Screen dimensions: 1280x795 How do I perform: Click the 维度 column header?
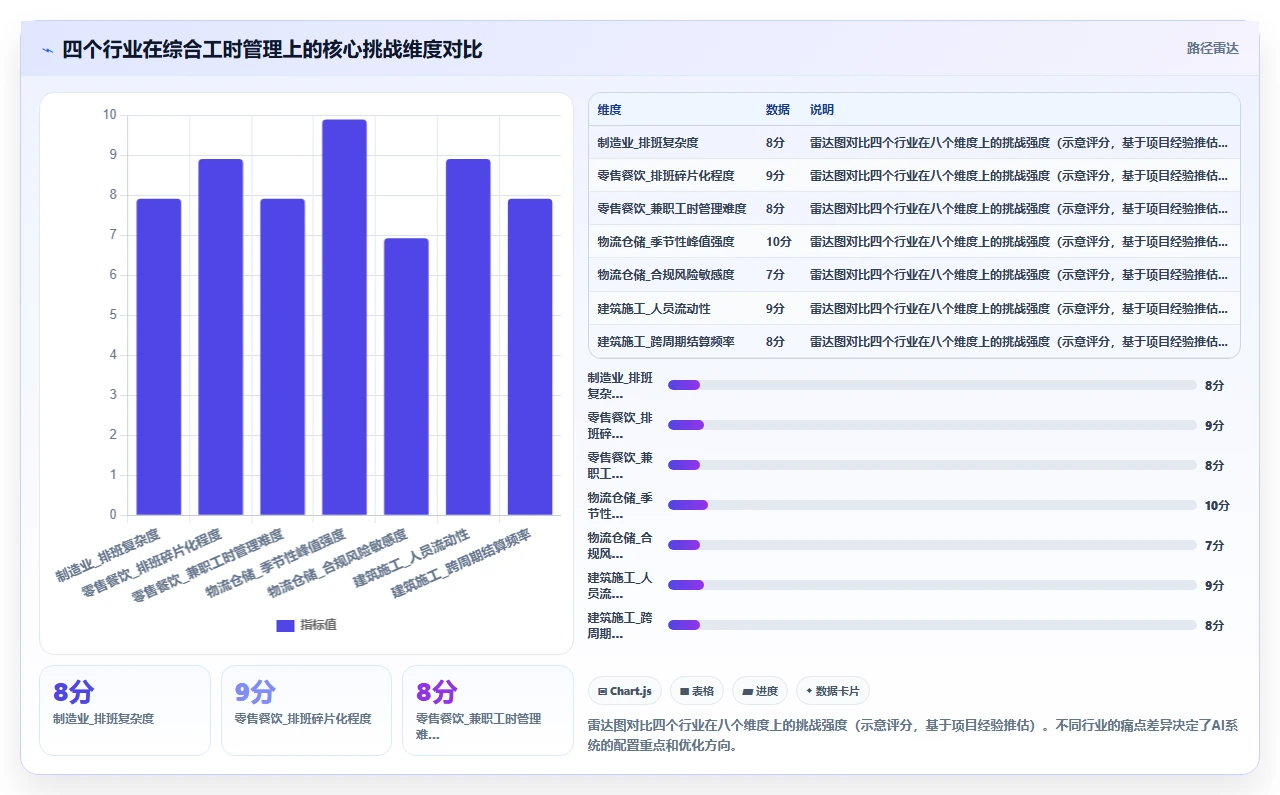pos(609,110)
